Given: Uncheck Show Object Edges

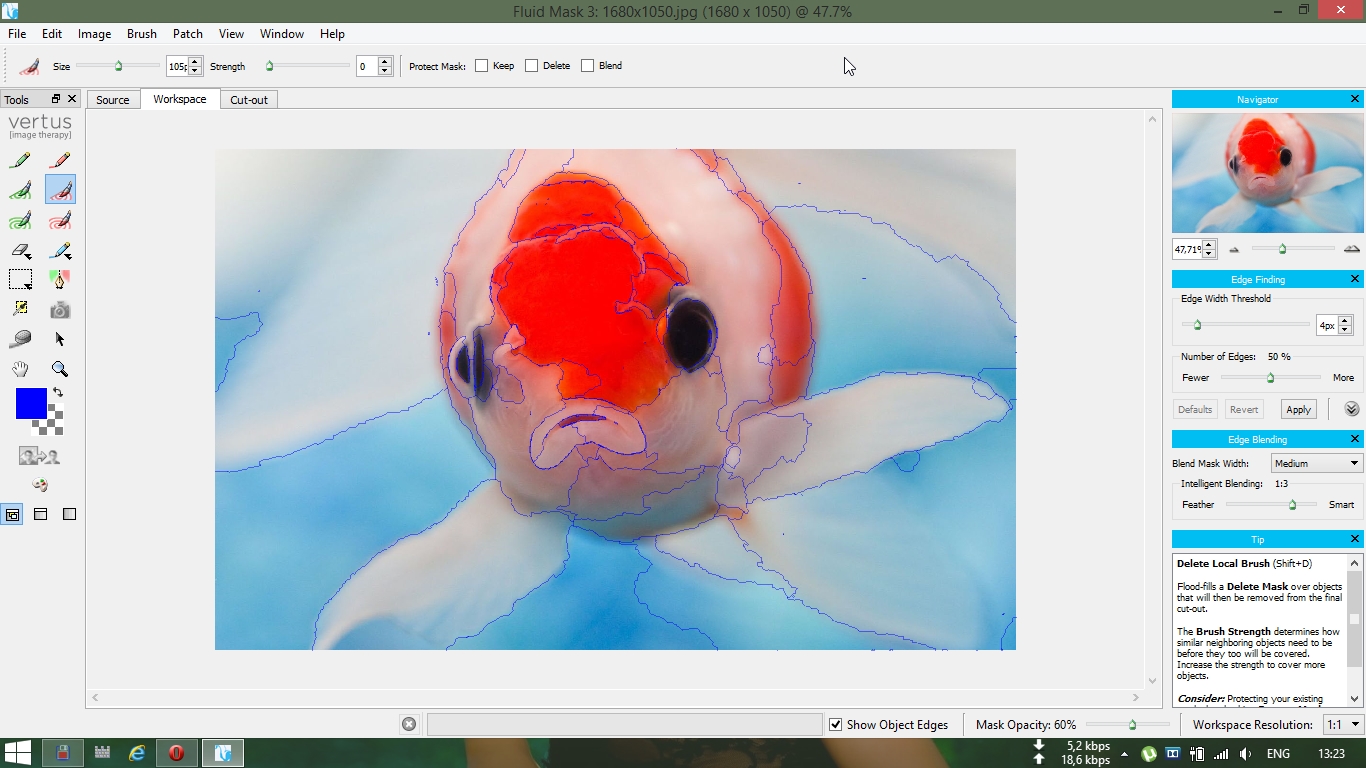Looking at the screenshot, I should (x=835, y=725).
